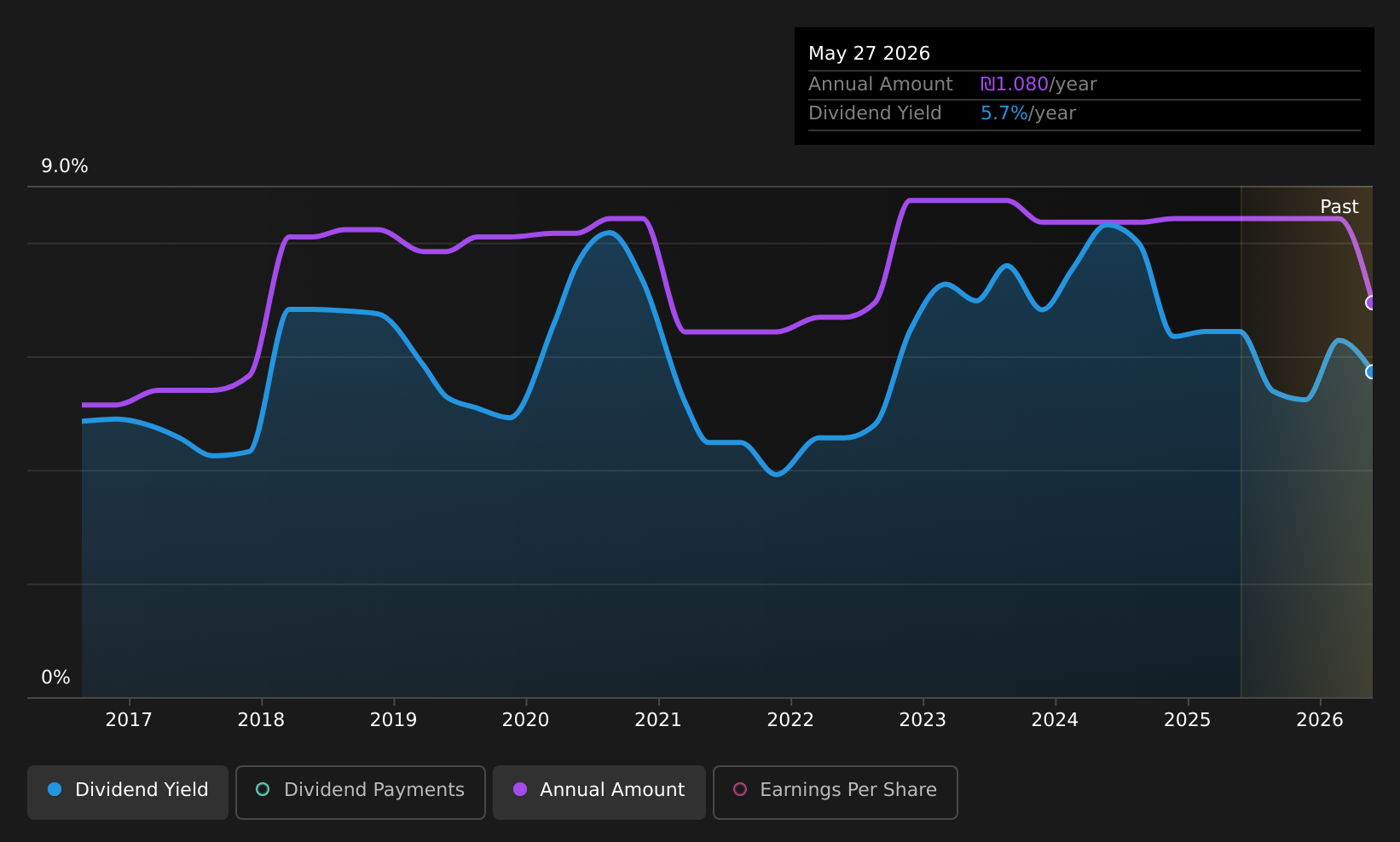
Task: Click the 2017 x-axis label
Action: (129, 720)
